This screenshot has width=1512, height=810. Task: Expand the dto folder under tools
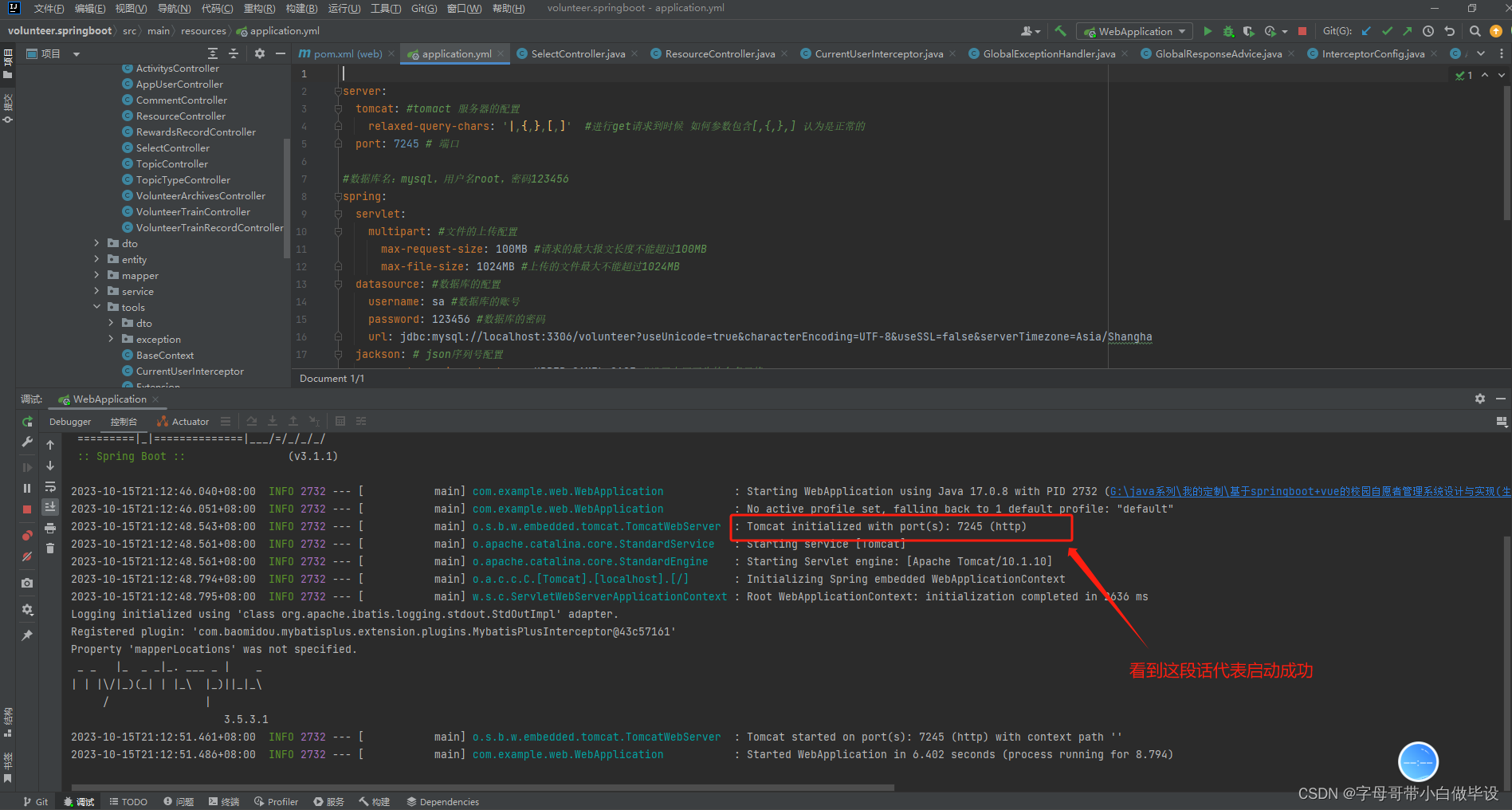click(111, 323)
